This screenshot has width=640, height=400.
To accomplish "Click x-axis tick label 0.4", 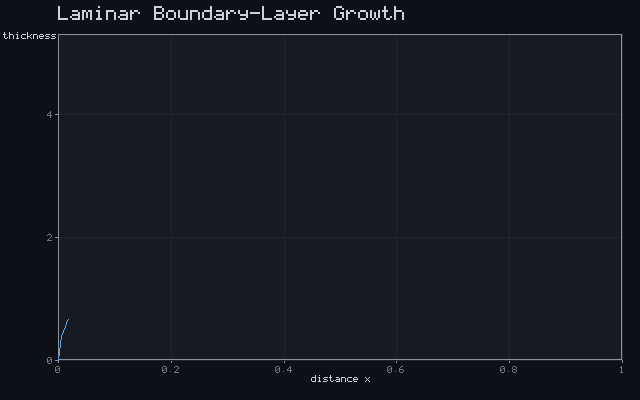I will click(x=284, y=370).
